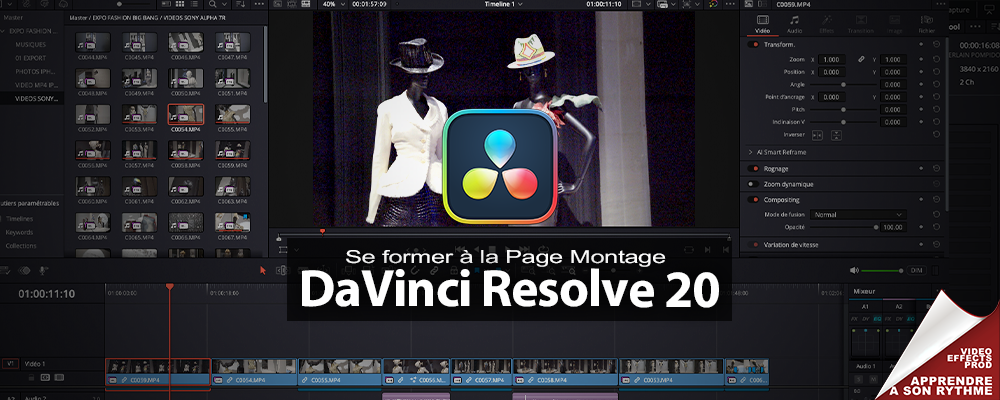Open the Fichier inspector tab
The width and height of the screenshot is (1000, 400).
(x=927, y=24)
